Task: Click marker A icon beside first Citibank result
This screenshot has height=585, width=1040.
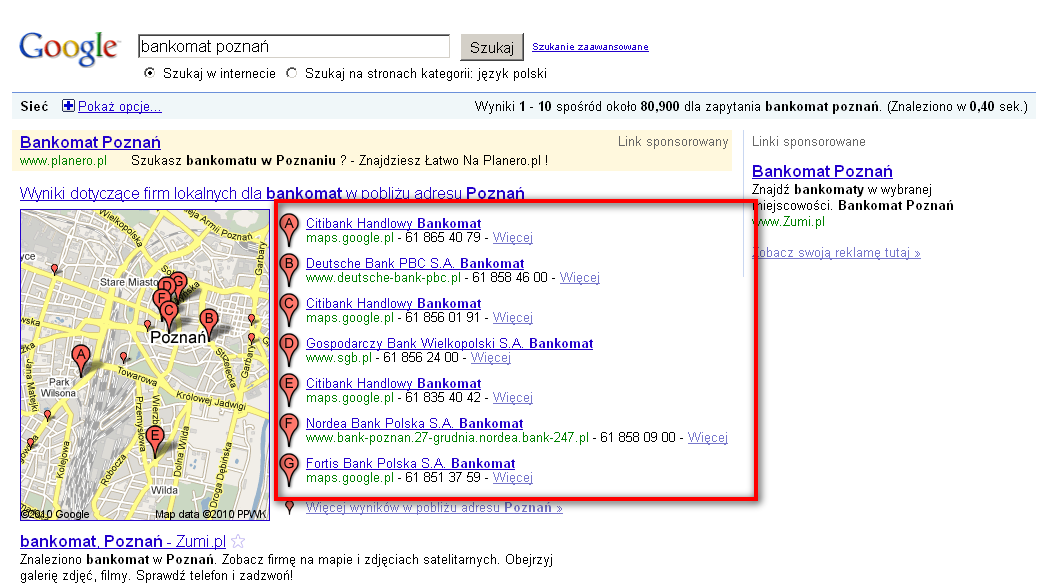Action: [289, 229]
